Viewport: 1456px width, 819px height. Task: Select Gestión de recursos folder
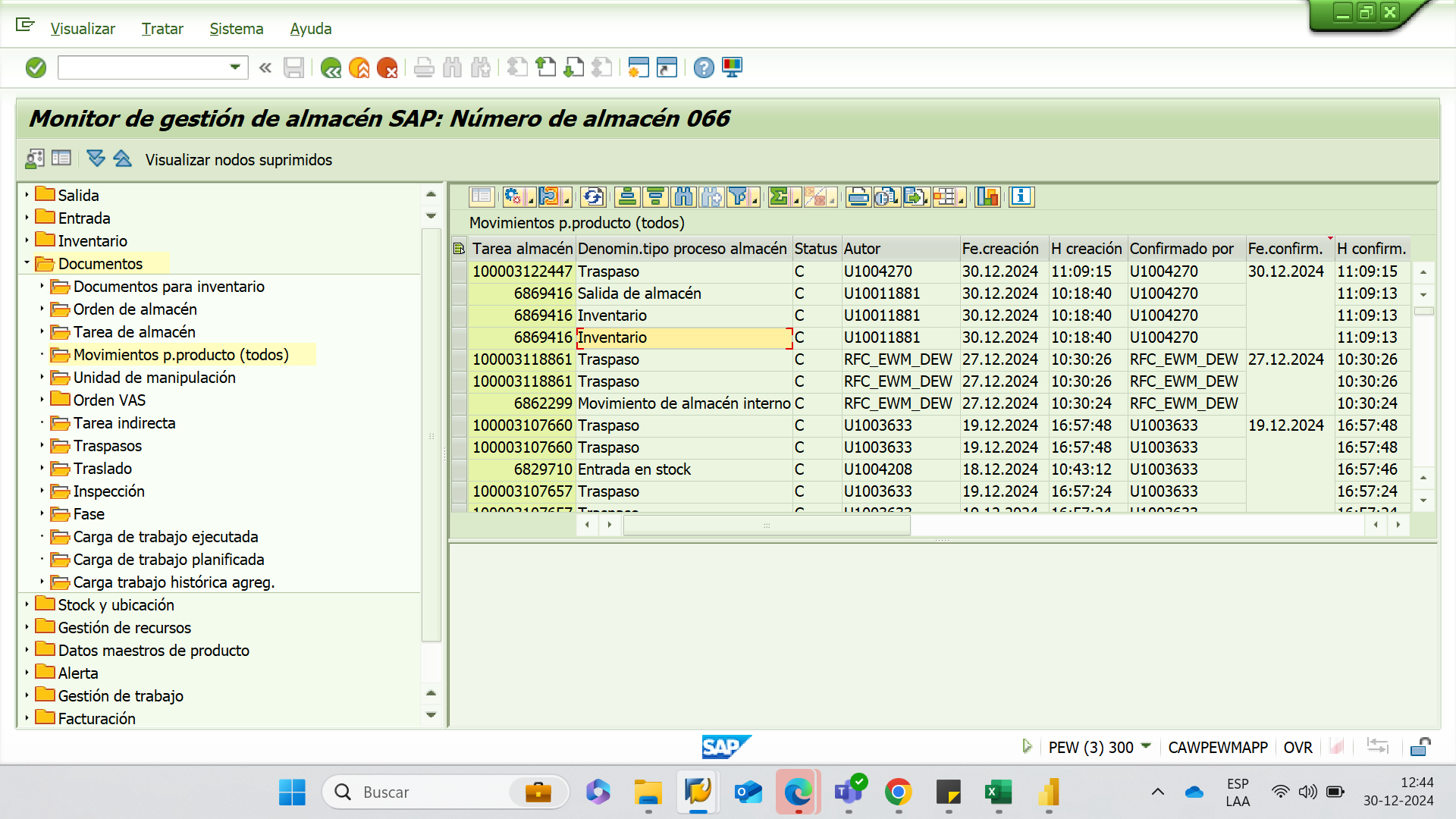point(124,628)
